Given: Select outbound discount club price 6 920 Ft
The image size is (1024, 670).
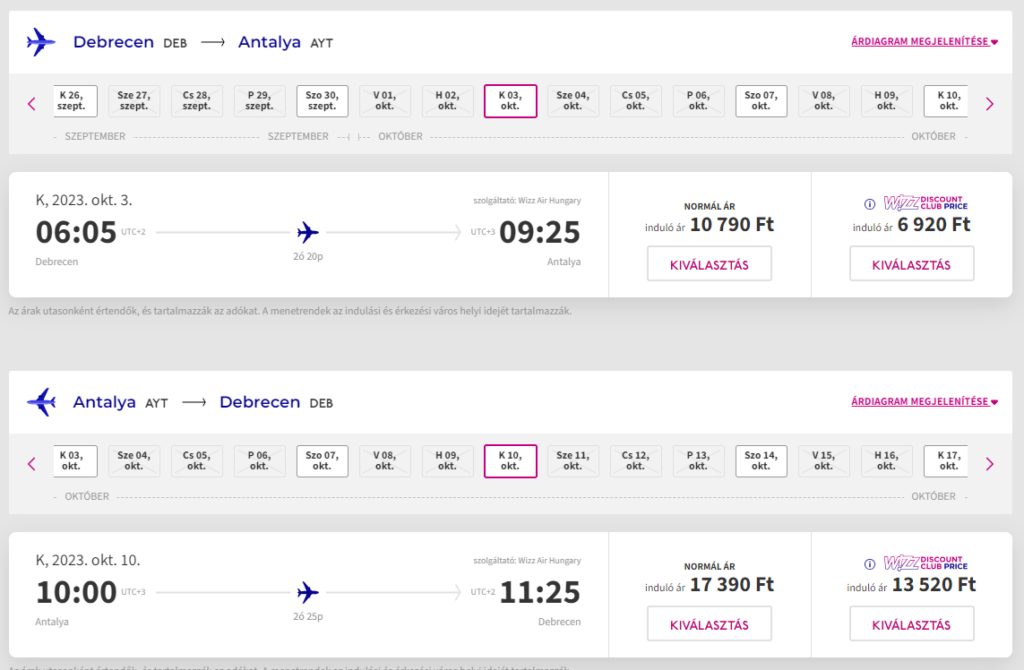Looking at the screenshot, I should pyautogui.click(x=912, y=264).
